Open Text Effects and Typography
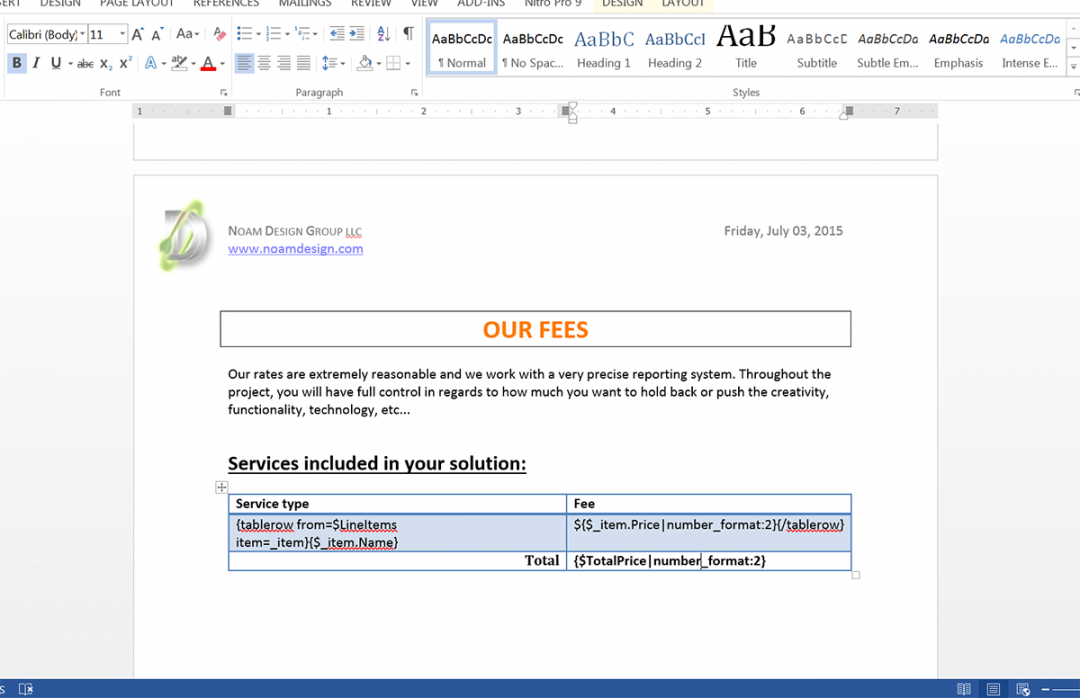Image resolution: width=1080 pixels, height=698 pixels. (150, 63)
